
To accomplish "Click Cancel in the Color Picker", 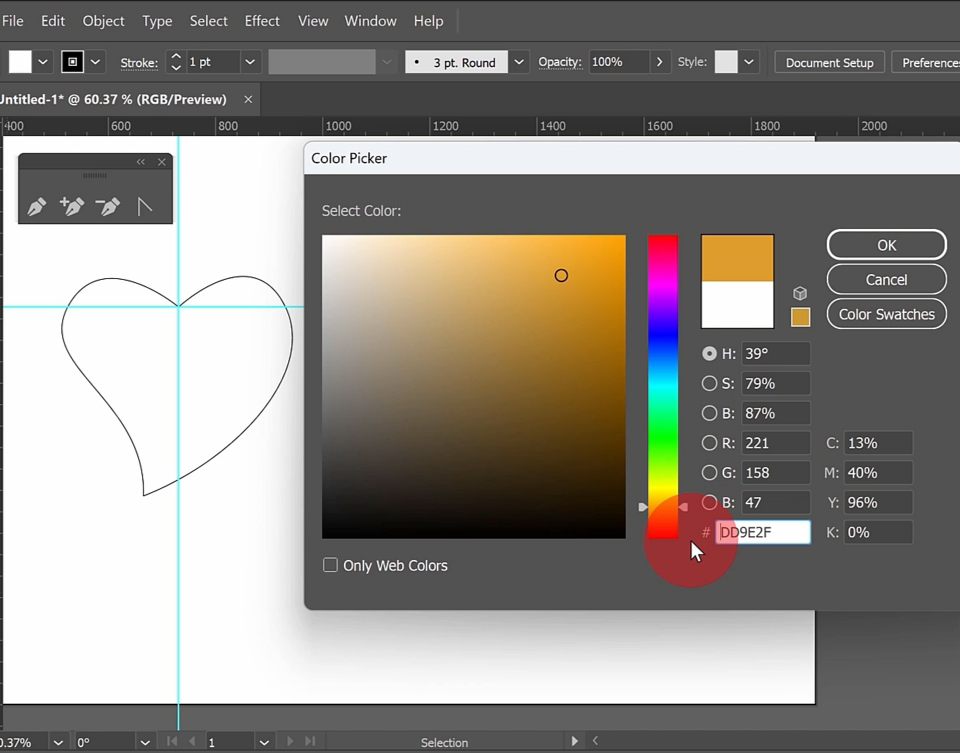I will tap(887, 280).
